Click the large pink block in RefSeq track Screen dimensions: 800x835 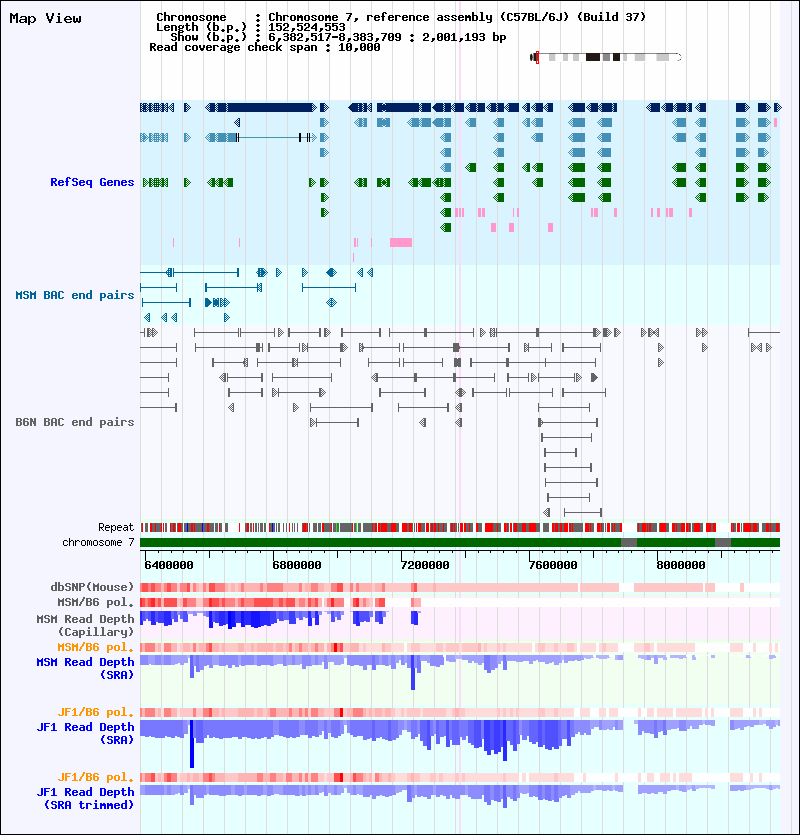(401, 242)
